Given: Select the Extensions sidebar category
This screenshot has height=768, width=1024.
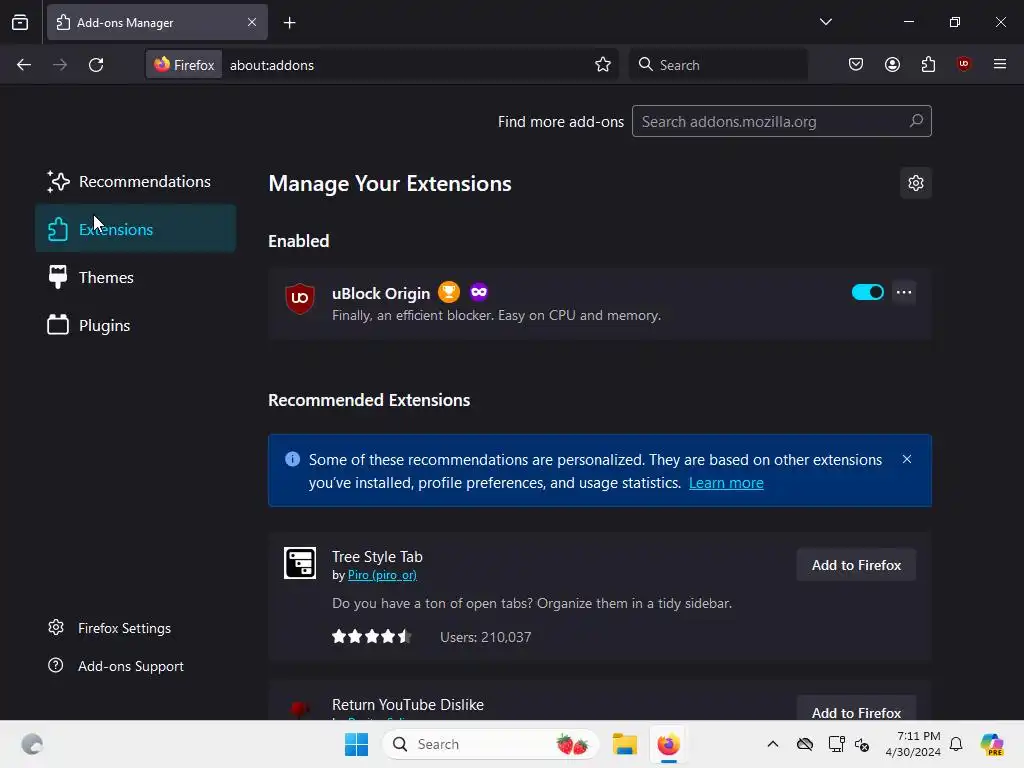Looking at the screenshot, I should (135, 229).
